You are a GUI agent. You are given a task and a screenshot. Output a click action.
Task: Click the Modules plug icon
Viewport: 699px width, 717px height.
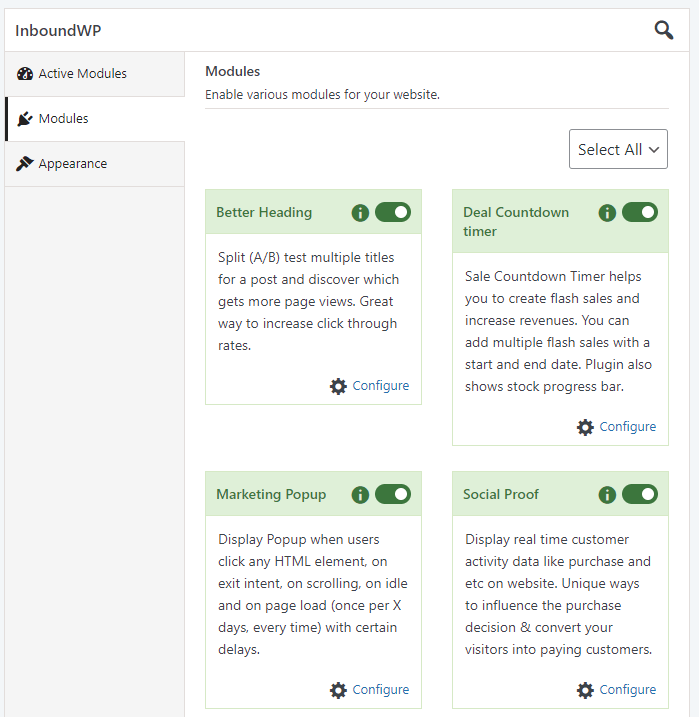25,119
